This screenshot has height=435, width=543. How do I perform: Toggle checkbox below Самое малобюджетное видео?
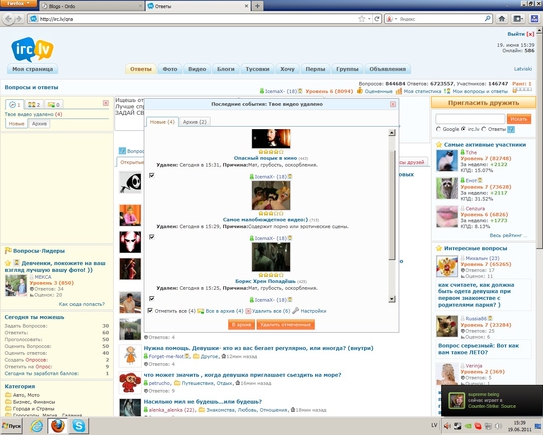[x=152, y=237]
